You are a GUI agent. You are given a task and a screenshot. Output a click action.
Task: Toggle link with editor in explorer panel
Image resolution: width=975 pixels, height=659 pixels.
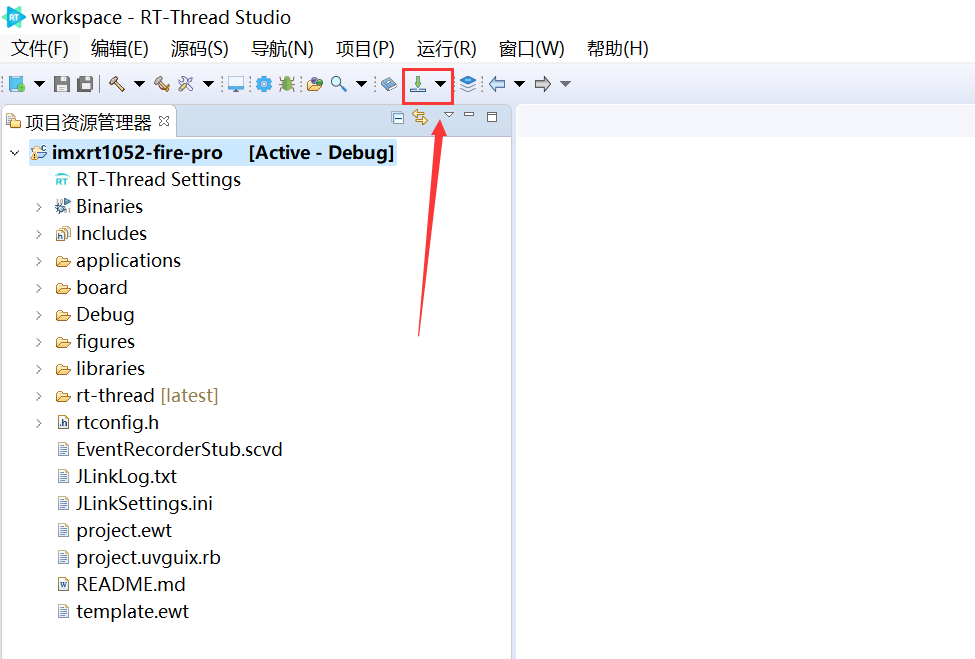tap(420, 118)
